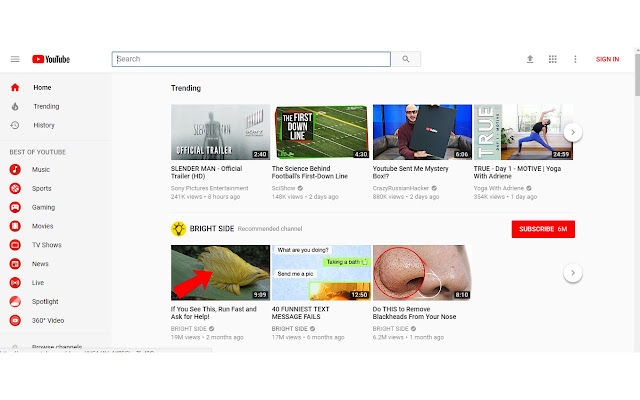Screen dimensions: 640x400
Task: Open TV Shows sidebar label
Action: pyautogui.click(x=47, y=245)
